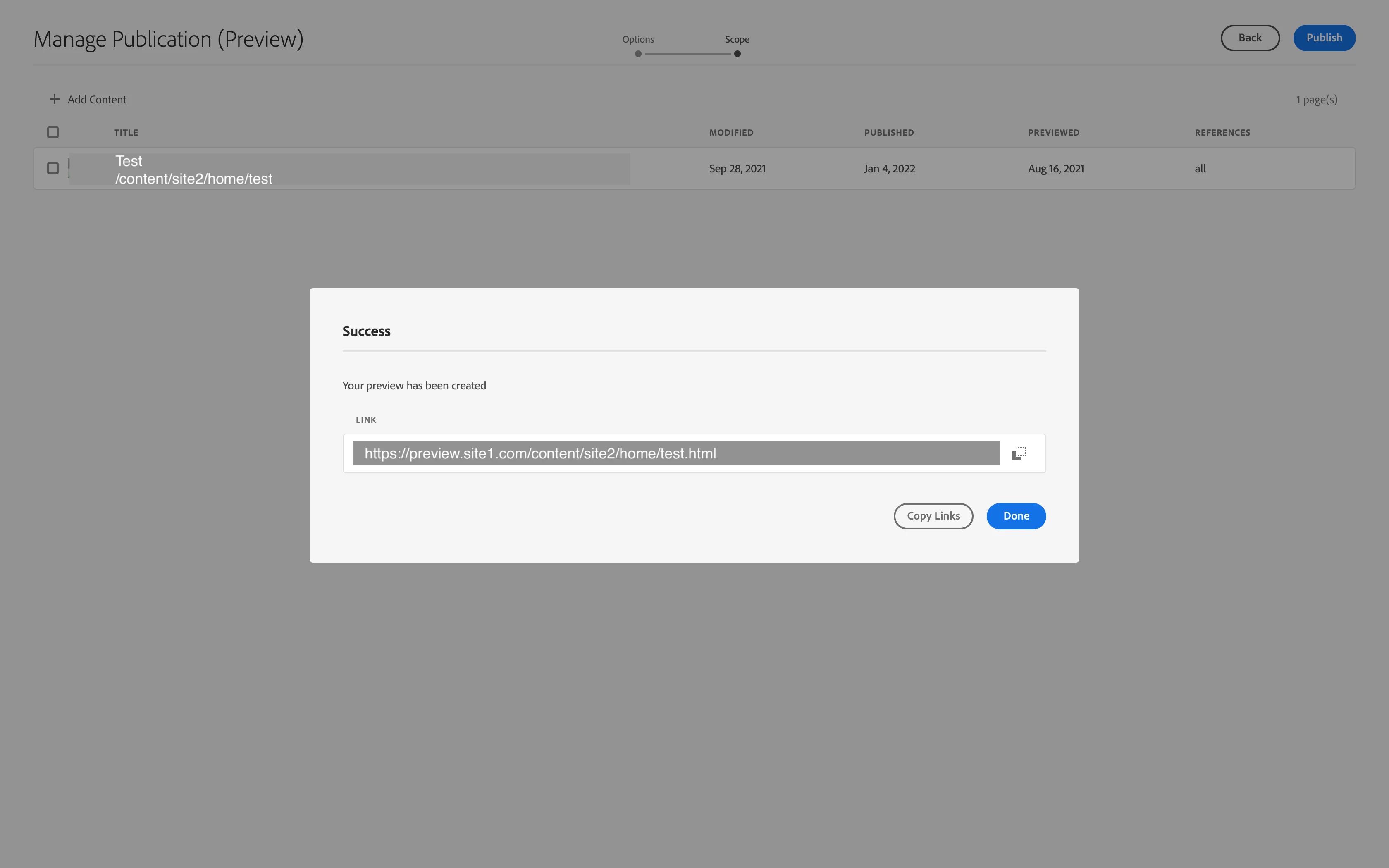This screenshot has width=1389, height=868.
Task: Select the Scope step label
Action: 737,39
